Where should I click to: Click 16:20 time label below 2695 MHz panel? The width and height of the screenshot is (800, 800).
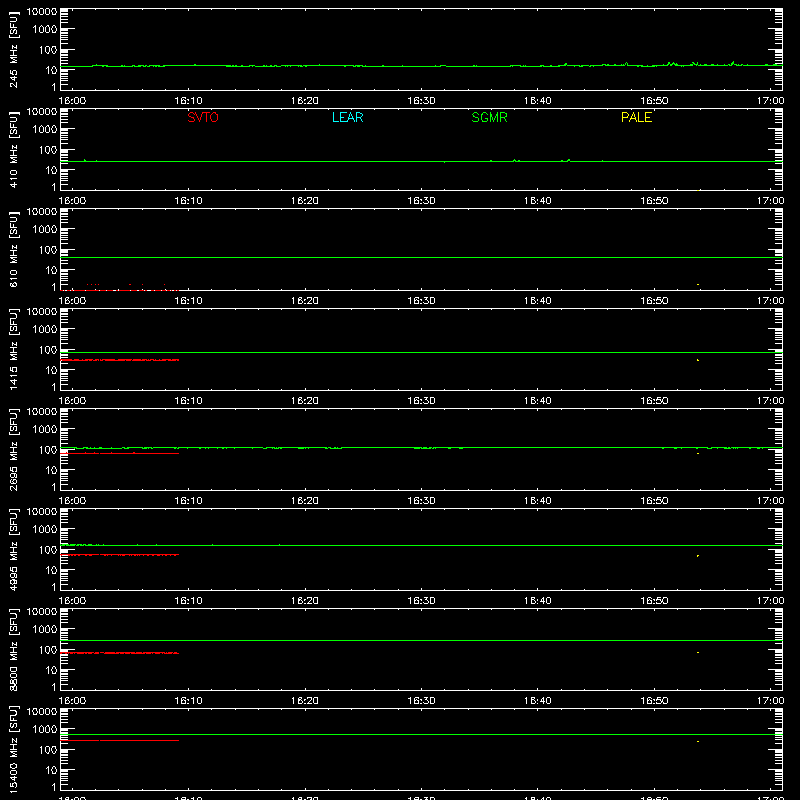[x=305, y=501]
